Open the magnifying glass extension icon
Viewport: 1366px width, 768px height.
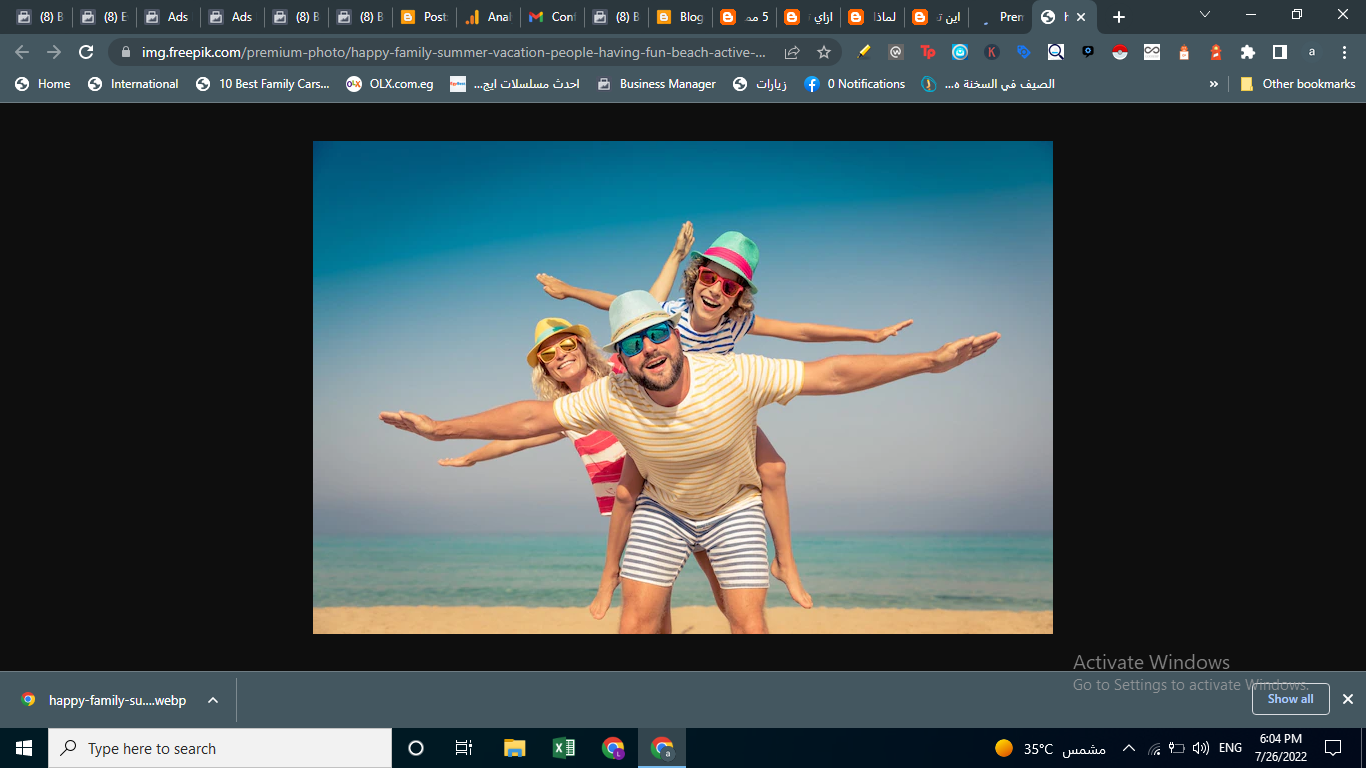point(1055,52)
